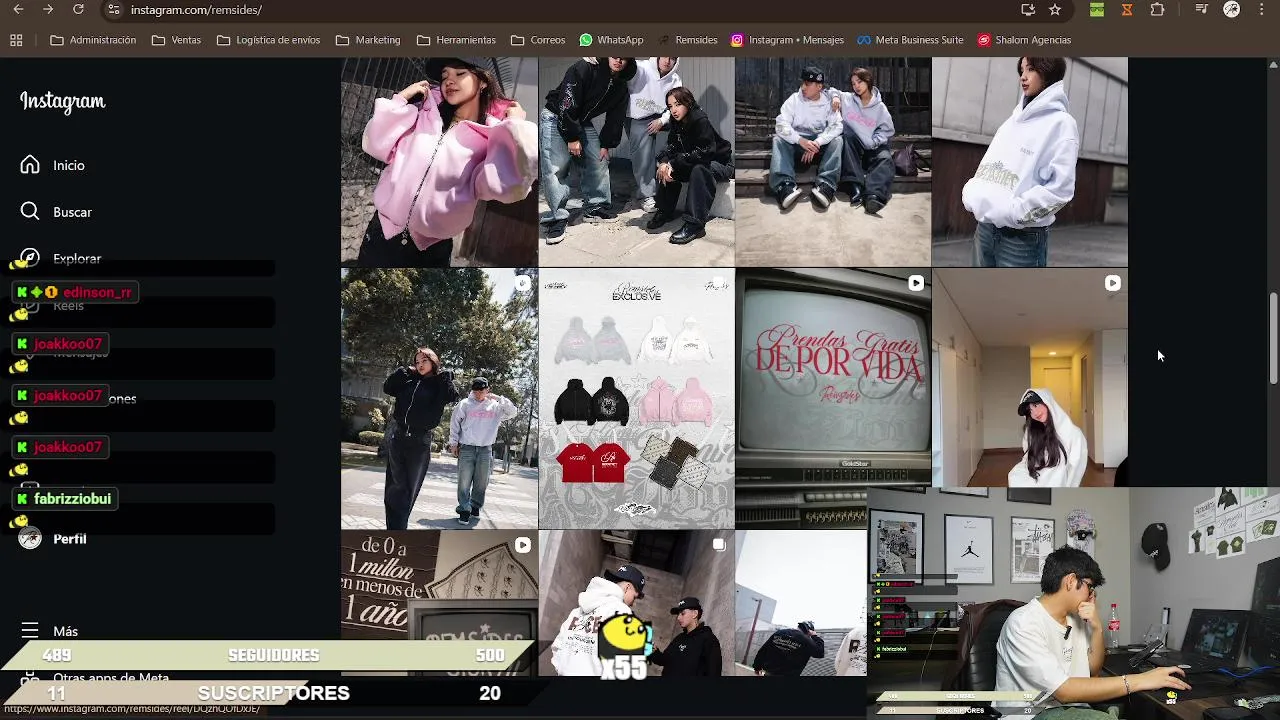Open the Herramientas bookmarks folder
Viewport: 1280px width, 720px height.
click(x=456, y=40)
